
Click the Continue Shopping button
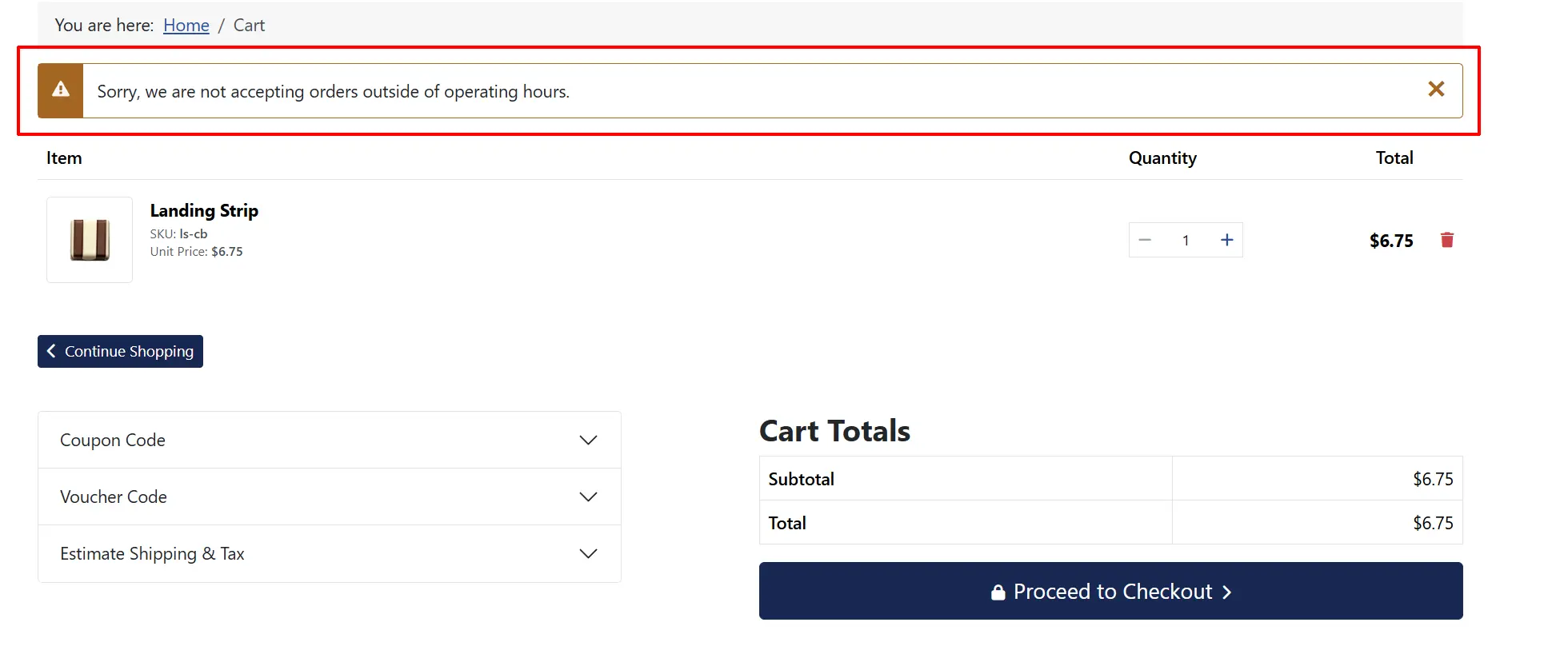(120, 352)
